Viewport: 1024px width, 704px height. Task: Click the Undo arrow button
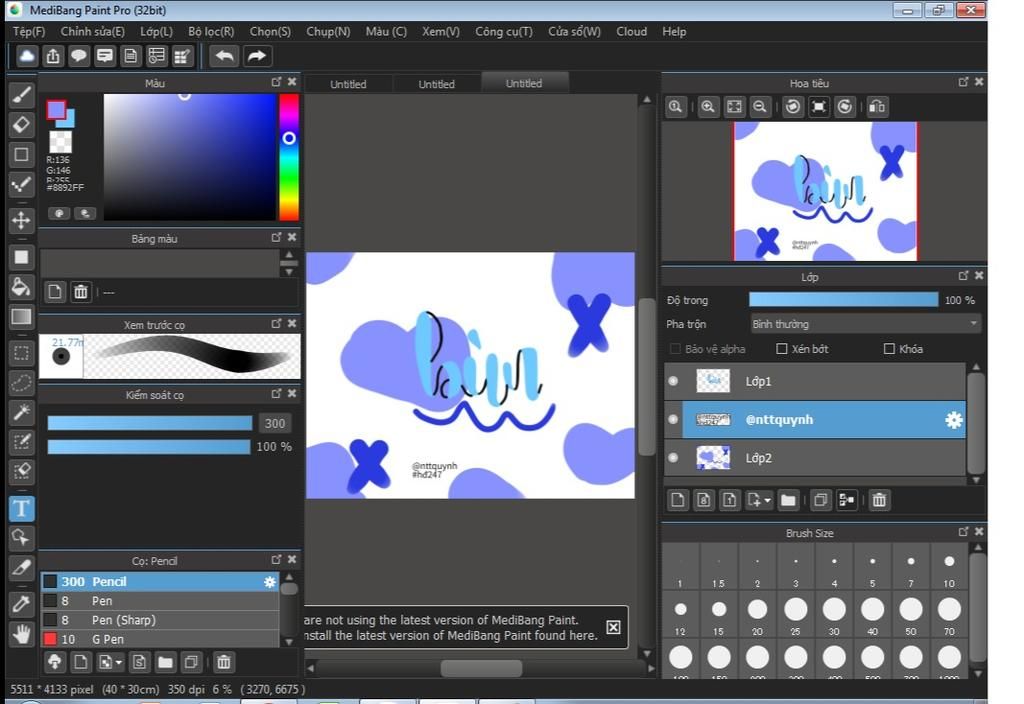point(224,56)
